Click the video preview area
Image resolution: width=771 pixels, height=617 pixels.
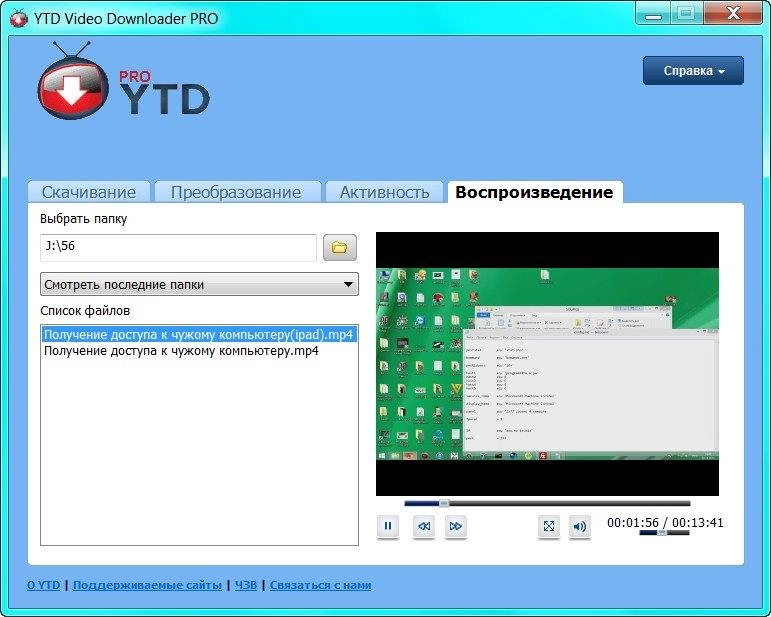click(x=547, y=364)
